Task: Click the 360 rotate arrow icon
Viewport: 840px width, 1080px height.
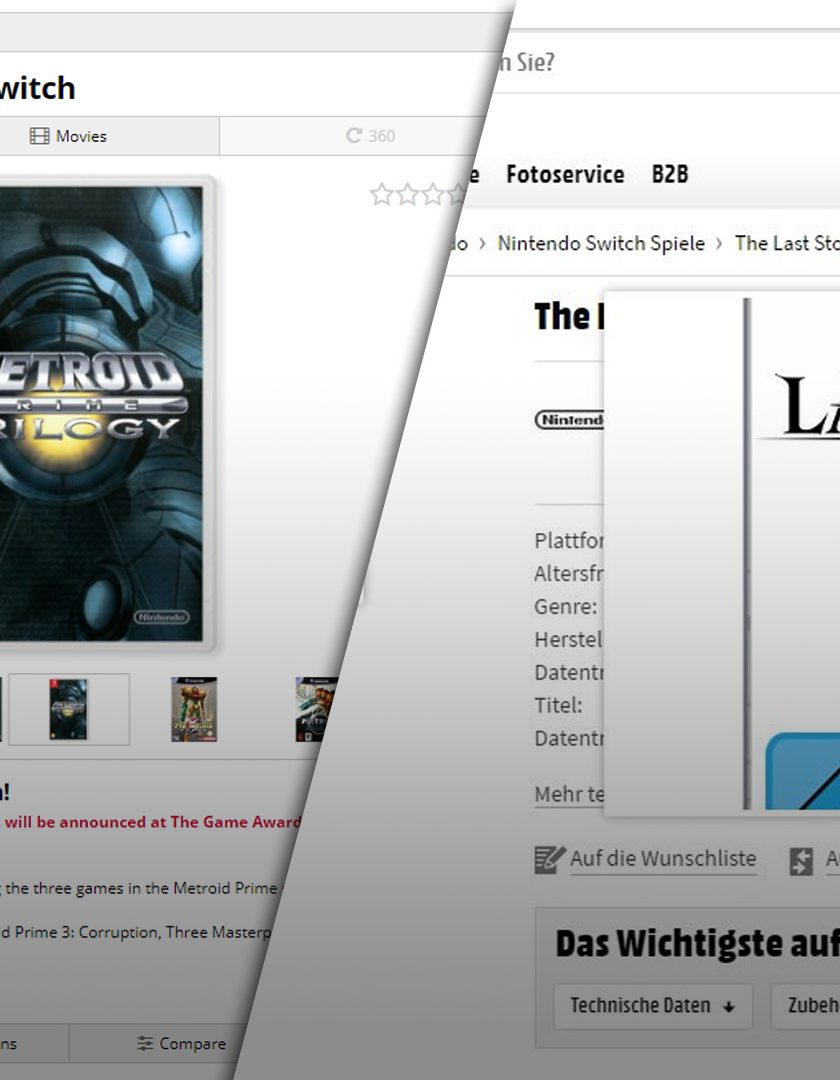Action: tap(354, 135)
